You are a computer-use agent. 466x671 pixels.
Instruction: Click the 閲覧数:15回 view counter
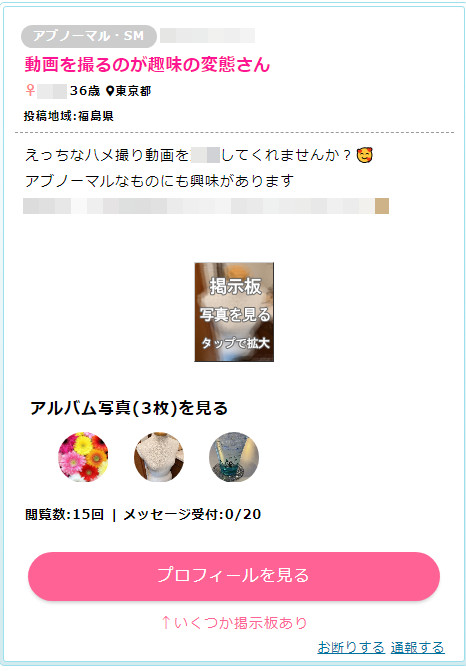(x=65, y=514)
